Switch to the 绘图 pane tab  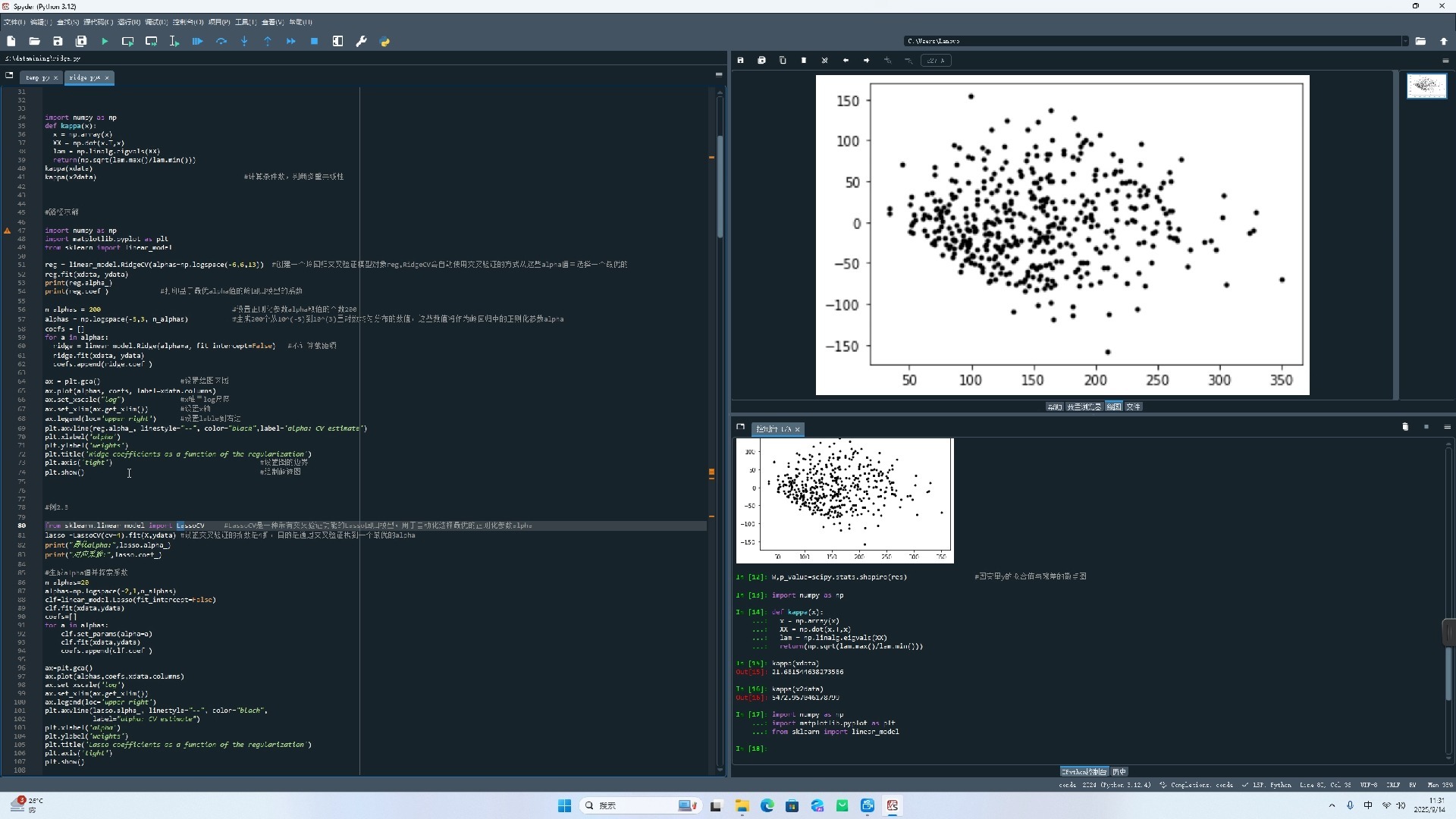point(1113,406)
